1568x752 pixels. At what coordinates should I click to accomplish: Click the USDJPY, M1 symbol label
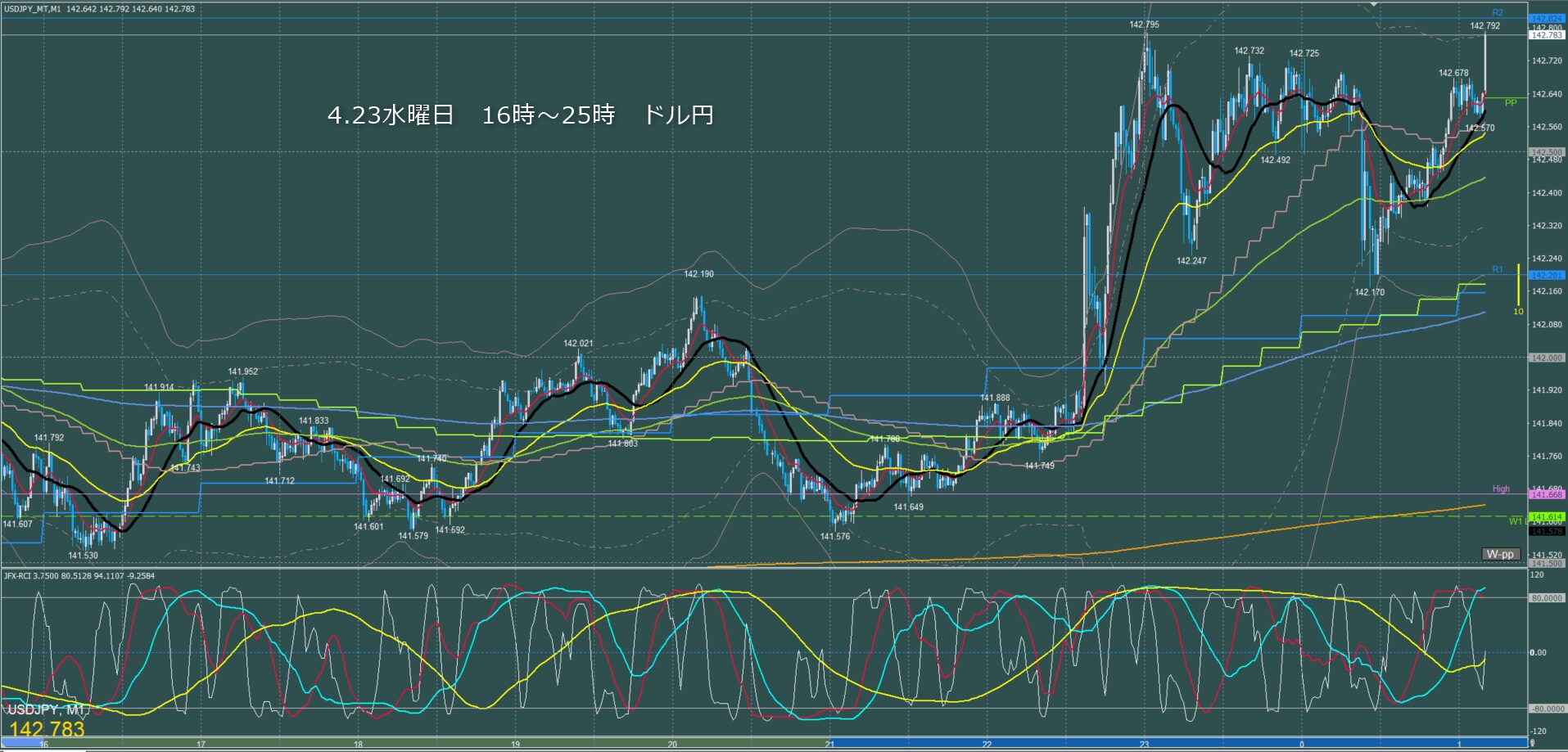point(46,709)
